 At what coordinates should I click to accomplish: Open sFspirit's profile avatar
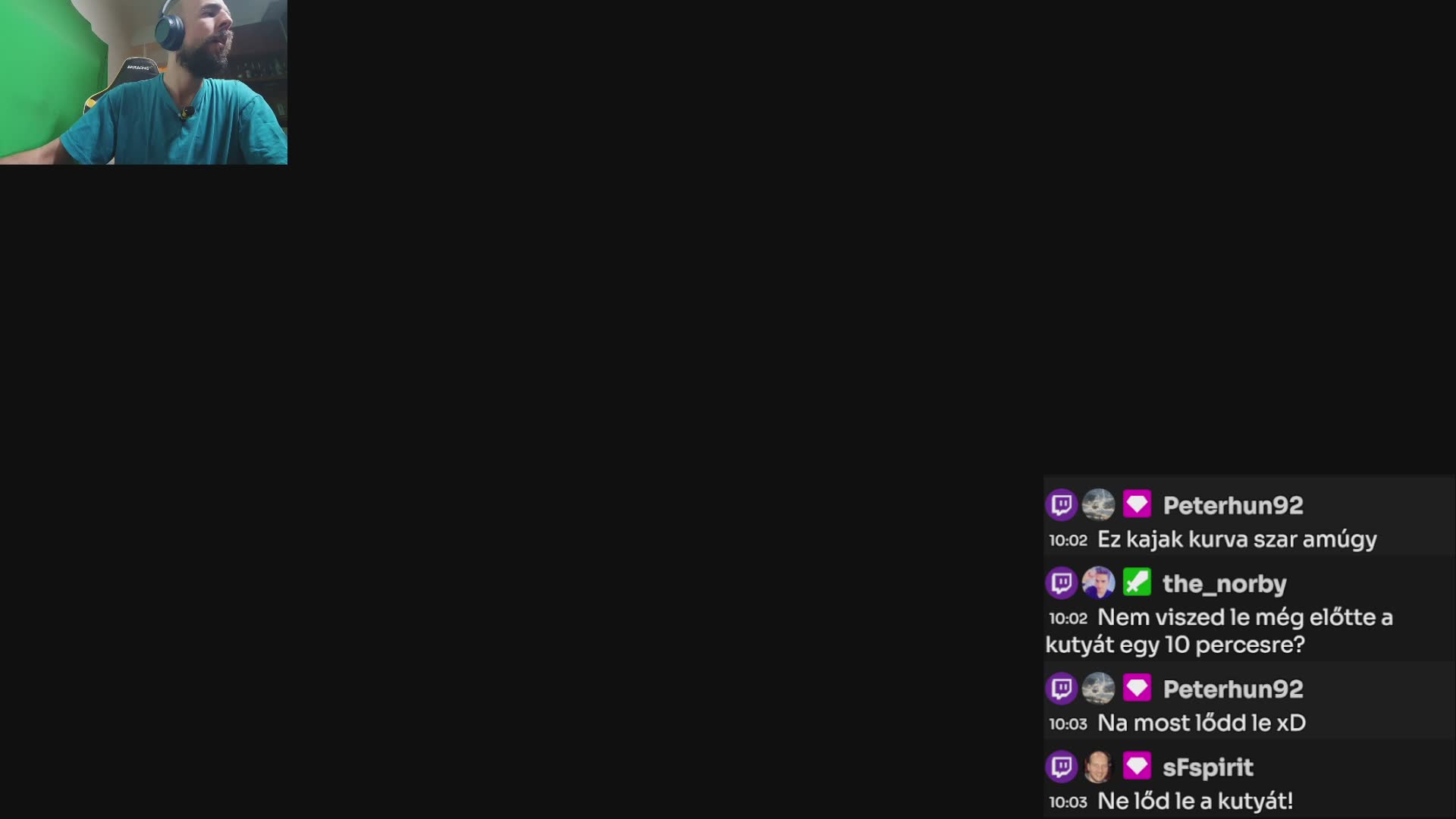(1098, 766)
